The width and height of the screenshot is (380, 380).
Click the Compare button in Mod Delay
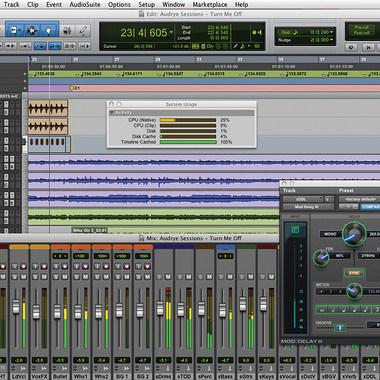370,207
